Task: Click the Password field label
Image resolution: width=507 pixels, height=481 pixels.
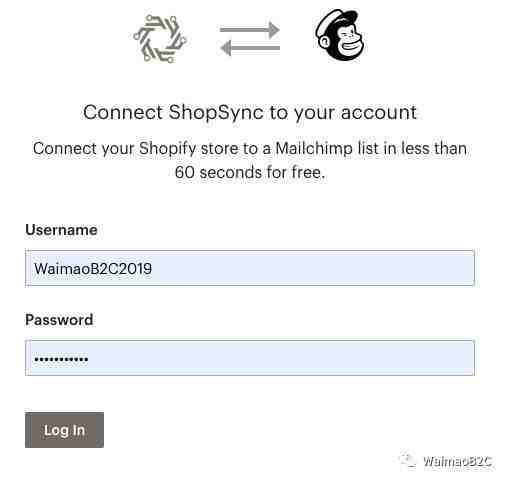Action: coord(59,320)
